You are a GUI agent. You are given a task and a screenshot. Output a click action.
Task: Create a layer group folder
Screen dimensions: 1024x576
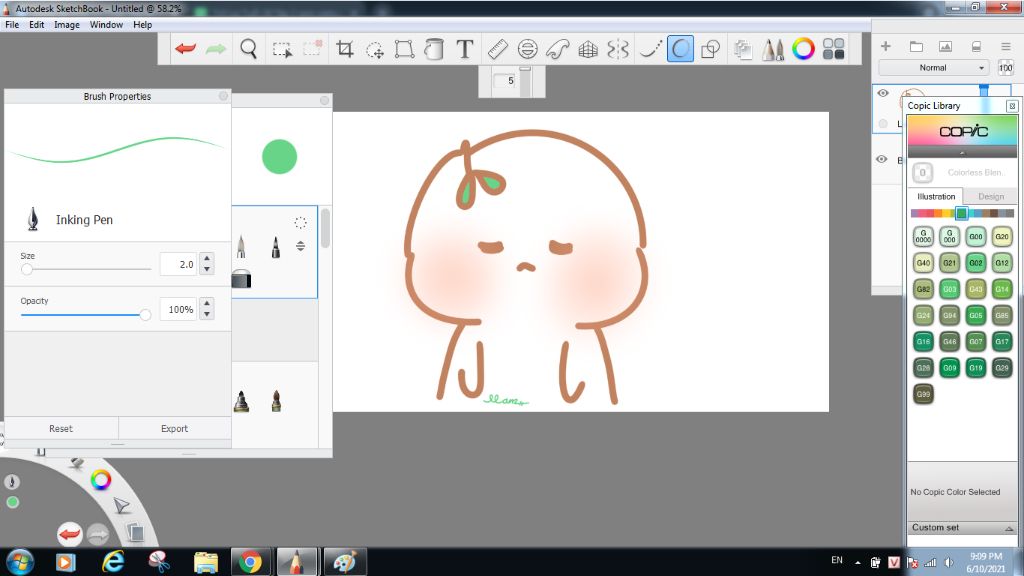point(916,46)
